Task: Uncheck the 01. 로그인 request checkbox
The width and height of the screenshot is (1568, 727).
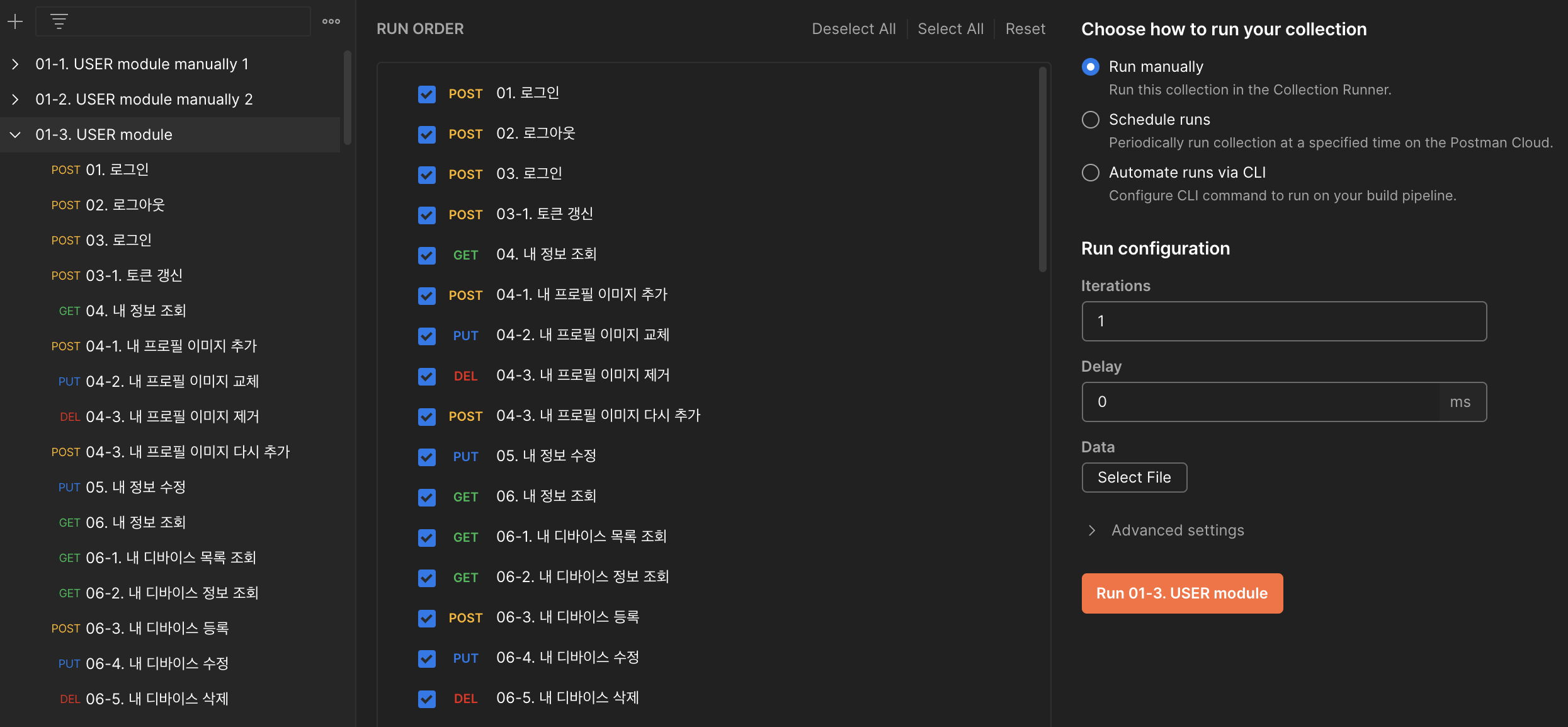Action: 427,94
